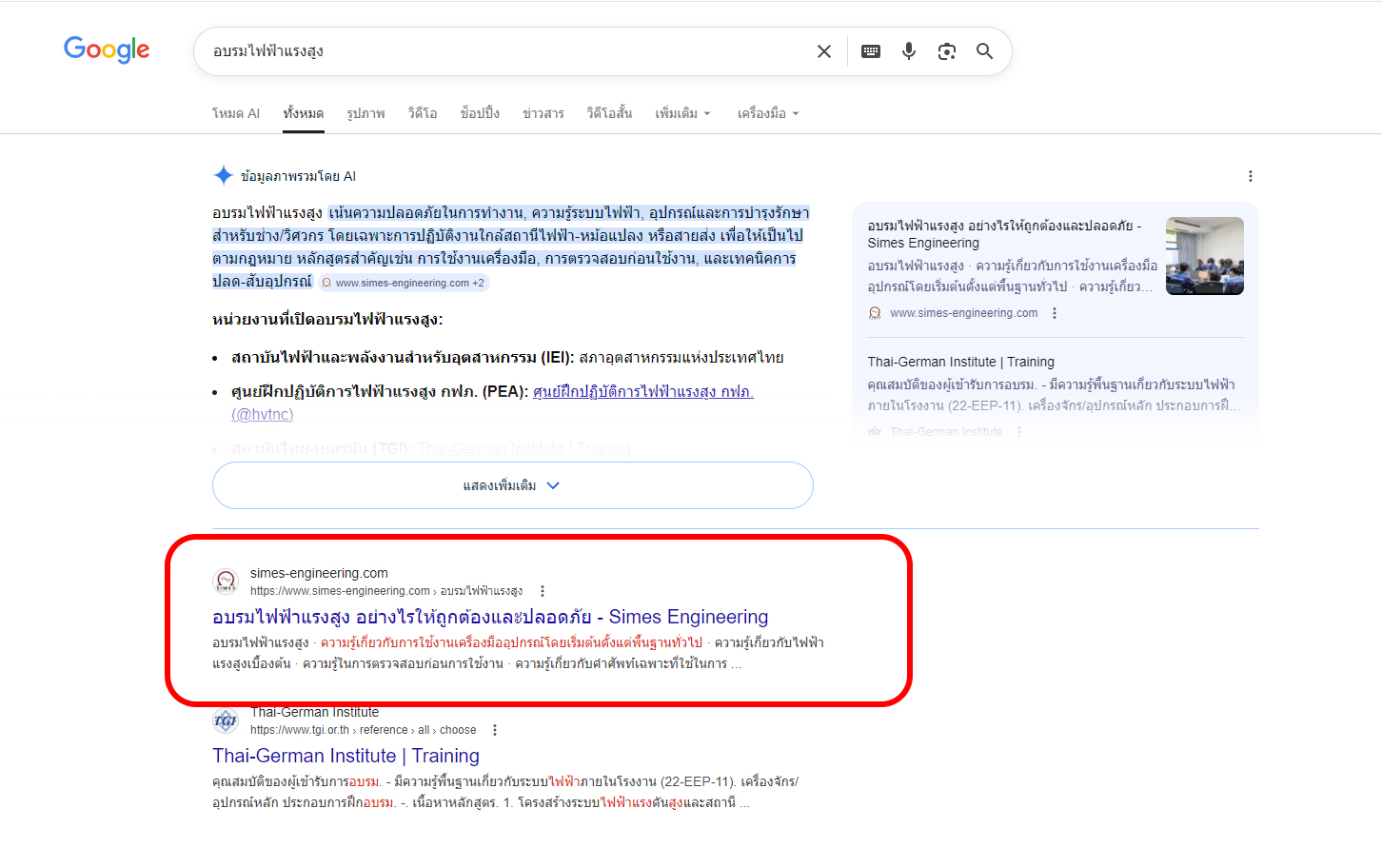The height and width of the screenshot is (868, 1382).
Task: Open three-dot menu beside simes-engineering.com result URL
Action: point(543,591)
